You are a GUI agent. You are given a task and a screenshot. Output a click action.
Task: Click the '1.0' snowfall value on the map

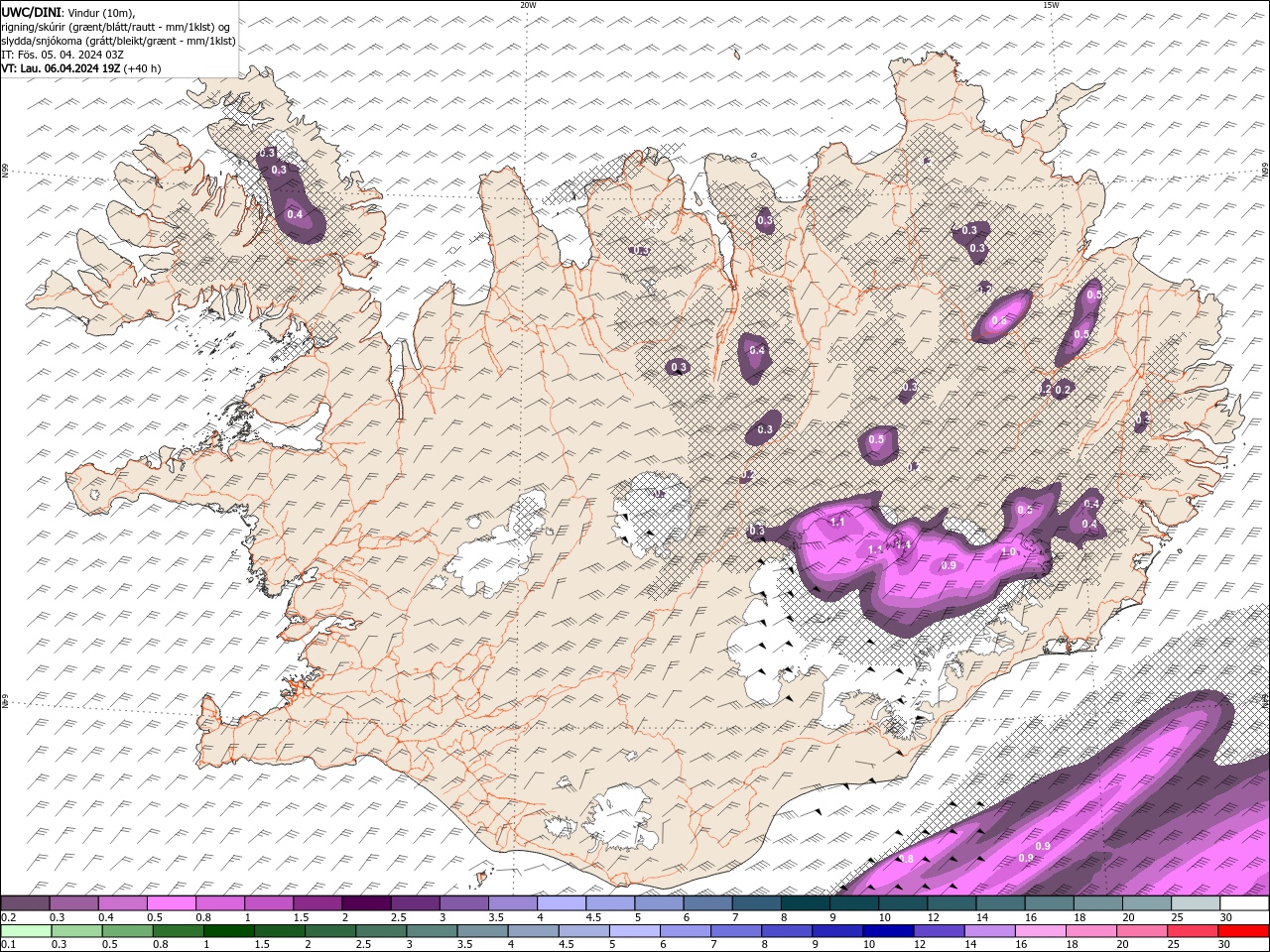click(1008, 551)
